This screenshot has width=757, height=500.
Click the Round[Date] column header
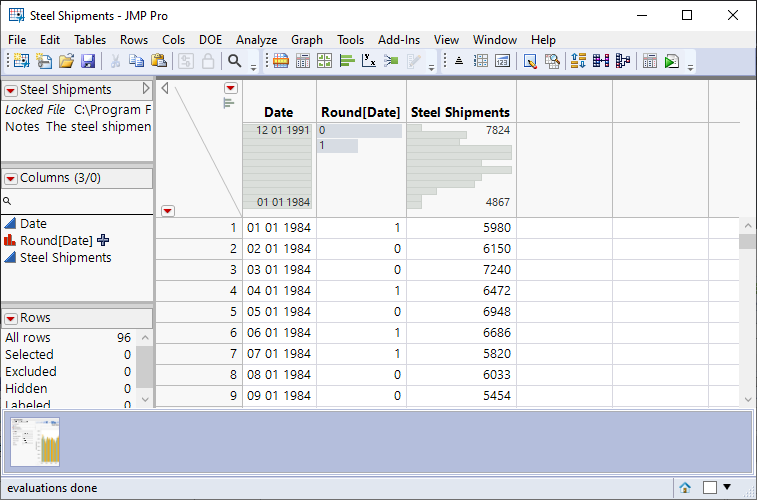361,112
